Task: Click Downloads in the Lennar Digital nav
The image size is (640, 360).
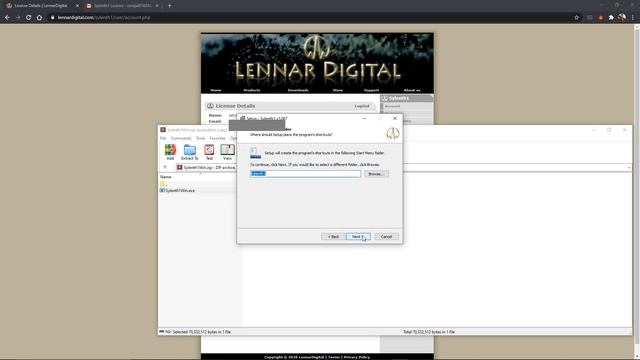Action: click(x=298, y=90)
